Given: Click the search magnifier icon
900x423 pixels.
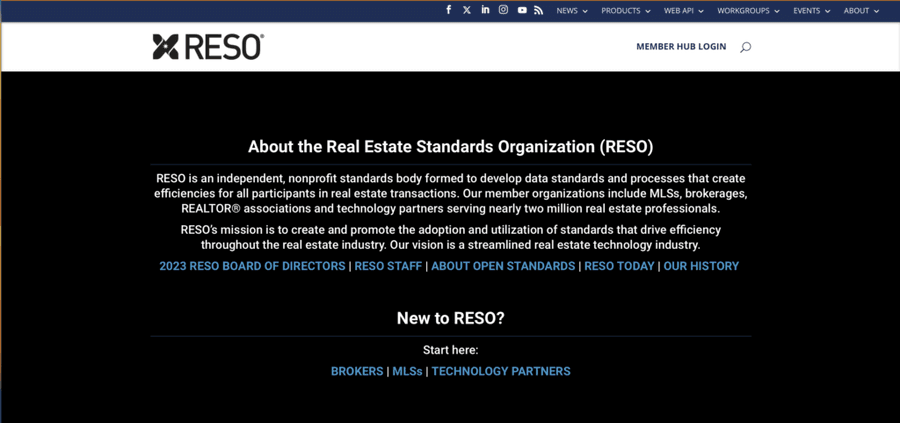Looking at the screenshot, I should click(x=745, y=47).
